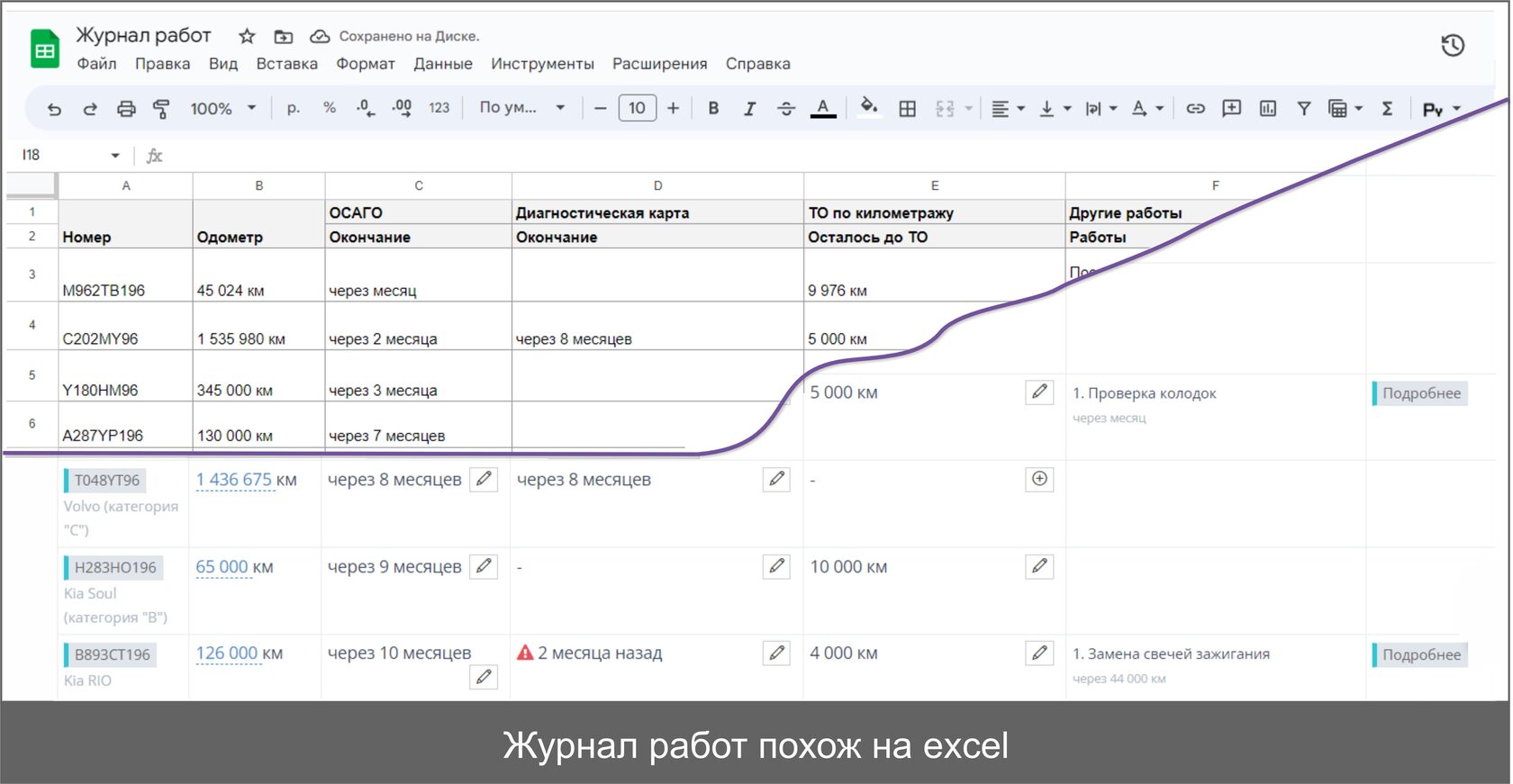This screenshot has width=1513, height=784.
Task: Open version history clock icon
Action: pos(1453,45)
